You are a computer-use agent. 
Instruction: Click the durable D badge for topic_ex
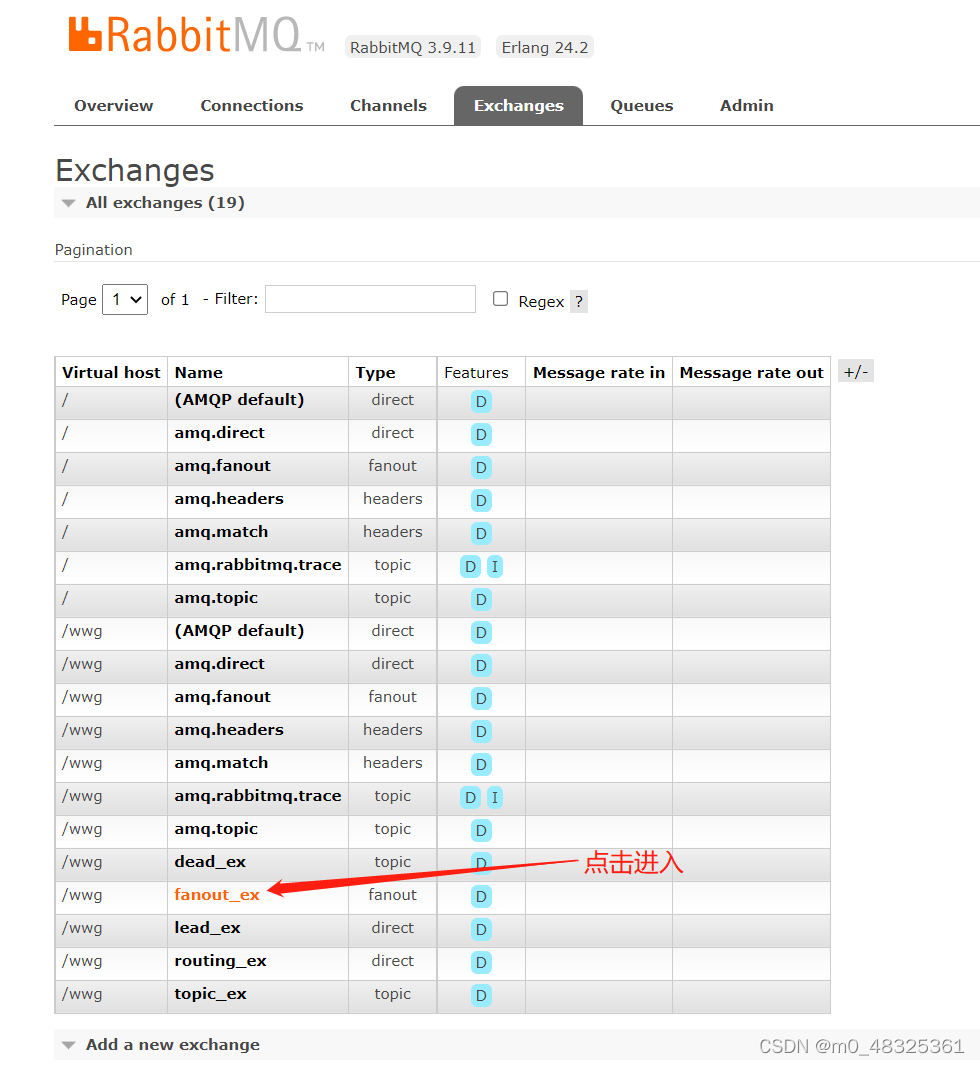481,996
